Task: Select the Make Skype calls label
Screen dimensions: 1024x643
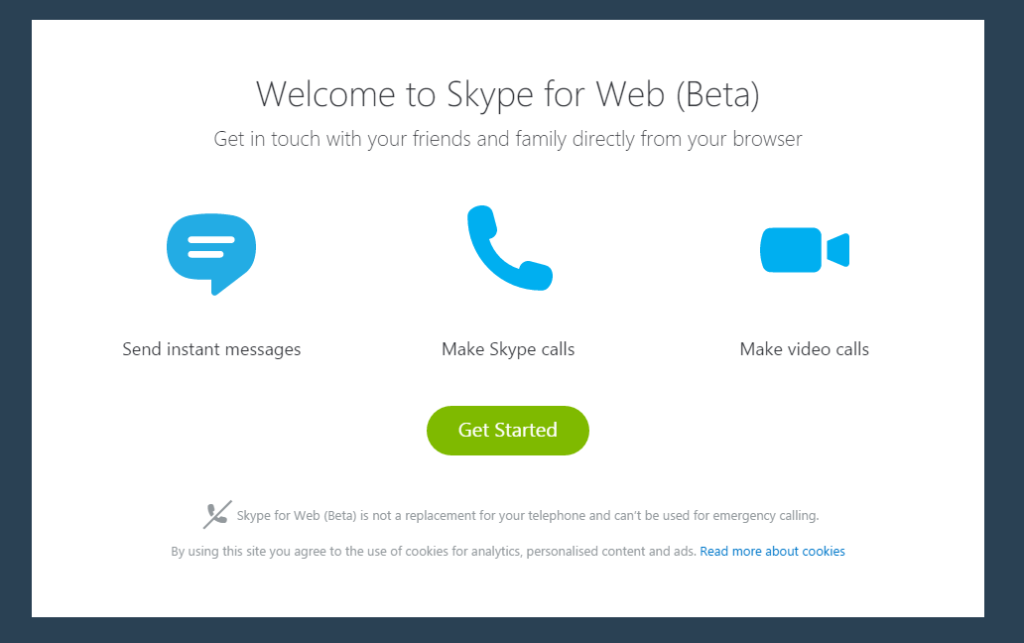Action: pyautogui.click(x=508, y=349)
